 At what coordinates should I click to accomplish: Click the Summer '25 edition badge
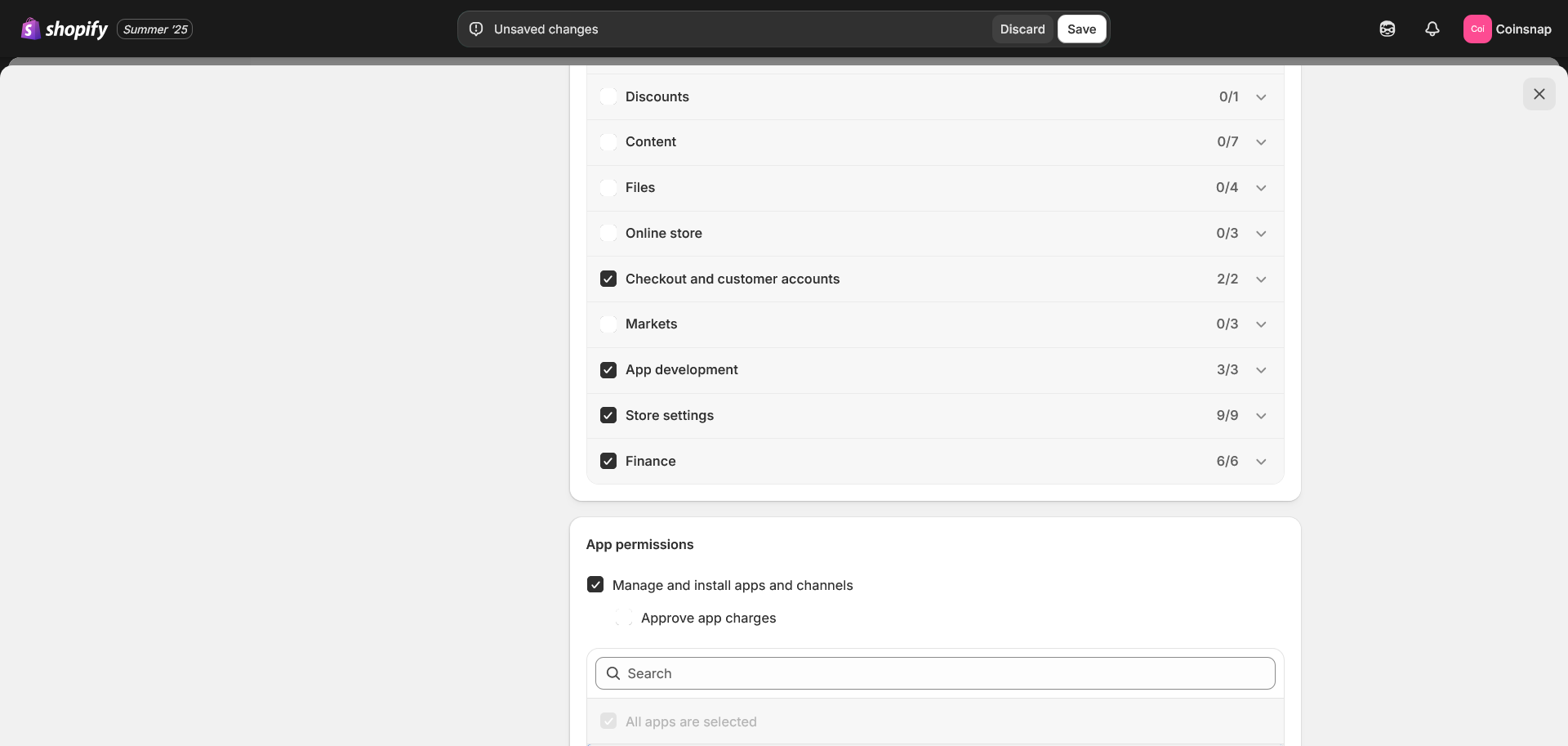tap(155, 29)
